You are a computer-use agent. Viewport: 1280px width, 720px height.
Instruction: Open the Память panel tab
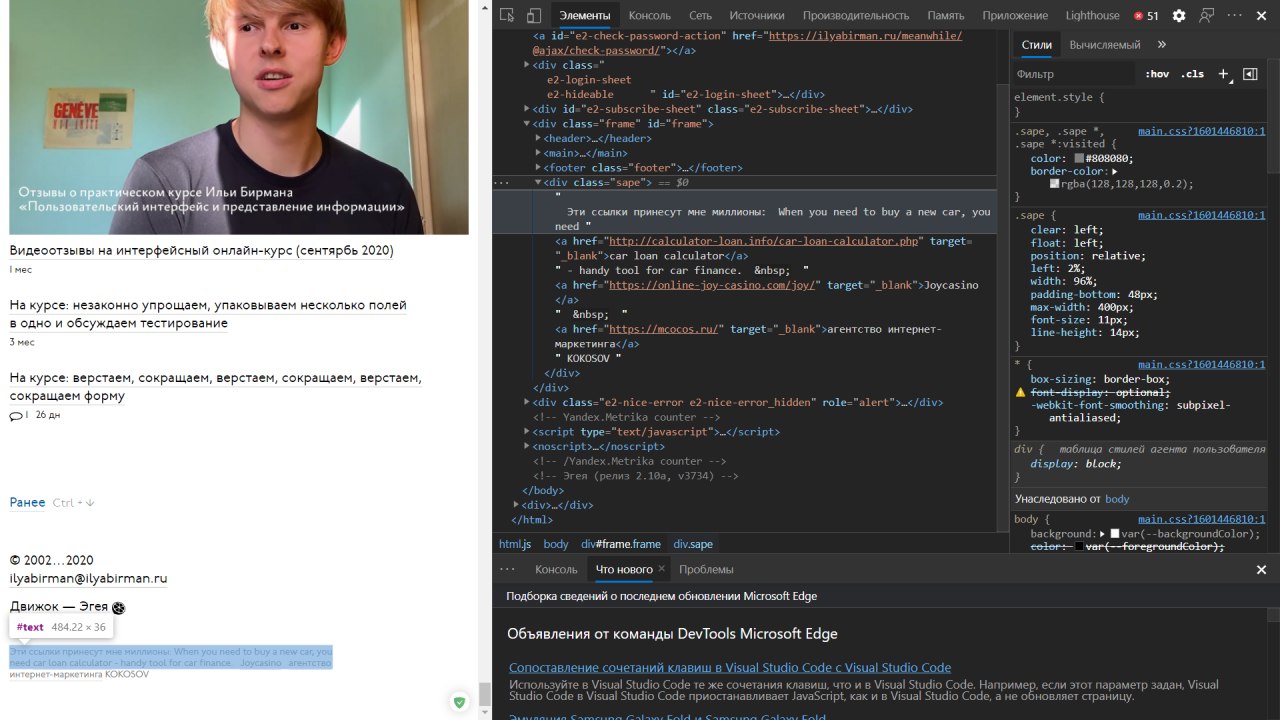945,15
